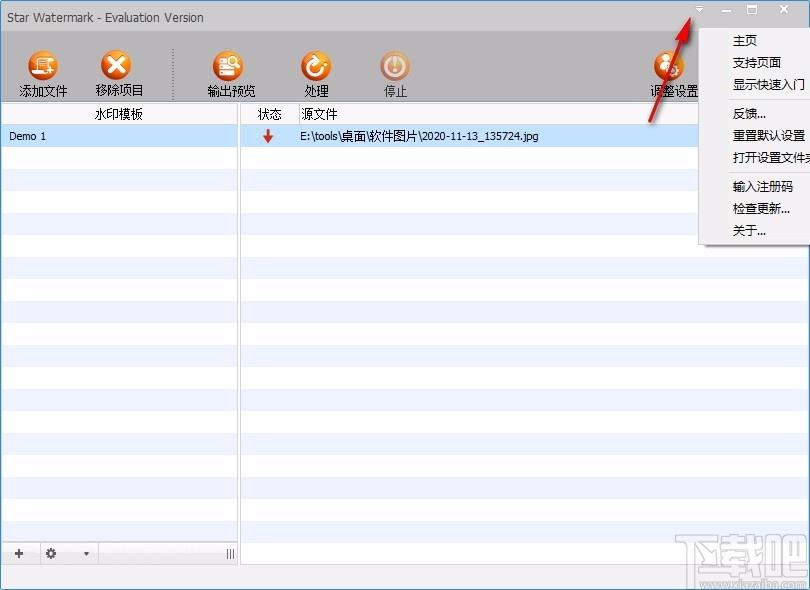Click the gear icon under template list

click(x=51, y=554)
